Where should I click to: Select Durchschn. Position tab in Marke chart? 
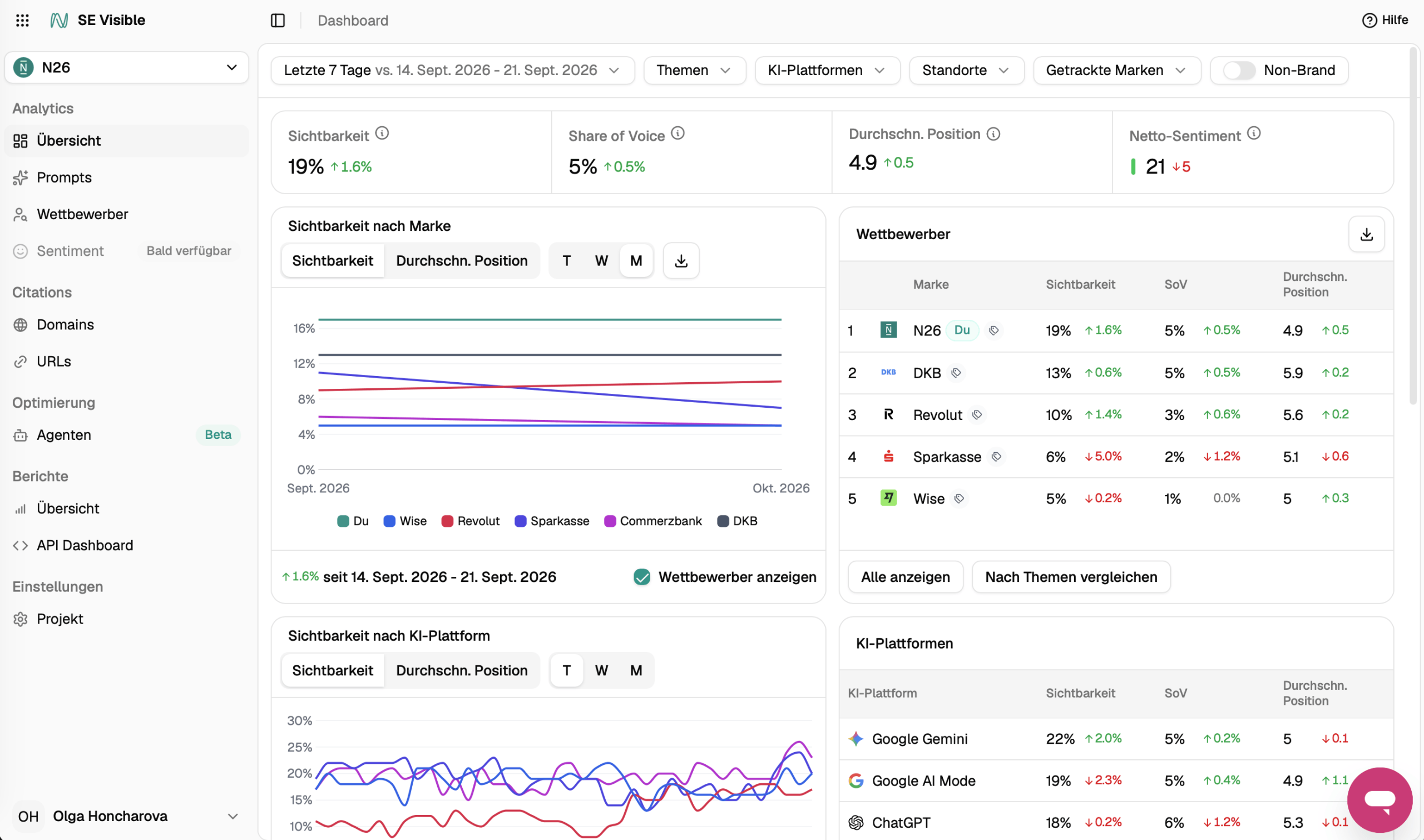pyautogui.click(x=461, y=260)
